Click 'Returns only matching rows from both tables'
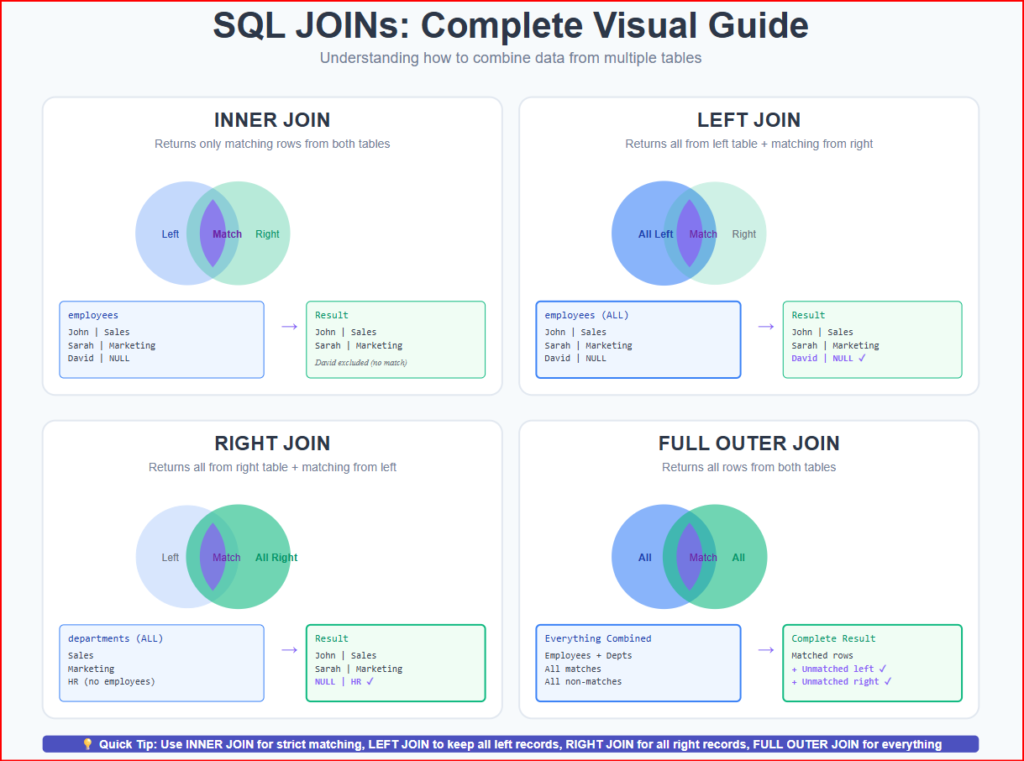The width and height of the screenshot is (1024, 761). [272, 144]
